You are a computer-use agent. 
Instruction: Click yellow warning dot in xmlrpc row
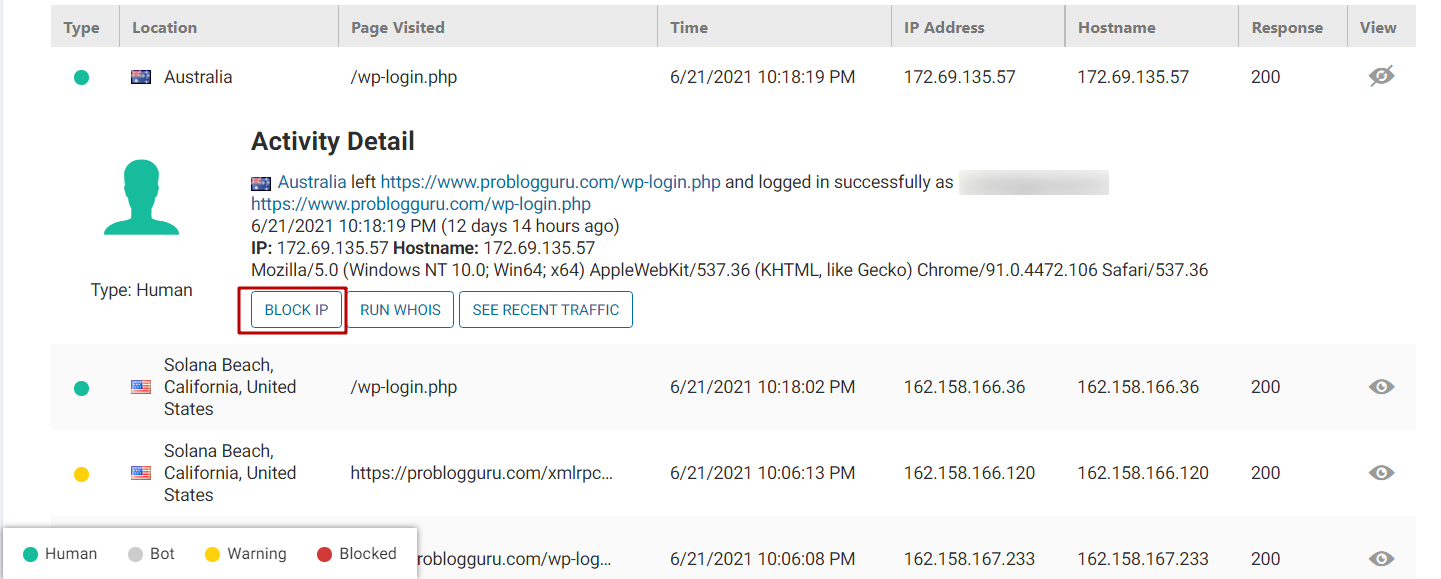pos(82,474)
